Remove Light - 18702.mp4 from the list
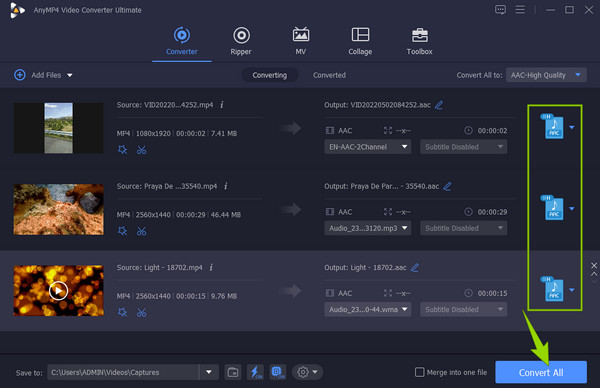600x388 pixels. [x=594, y=265]
